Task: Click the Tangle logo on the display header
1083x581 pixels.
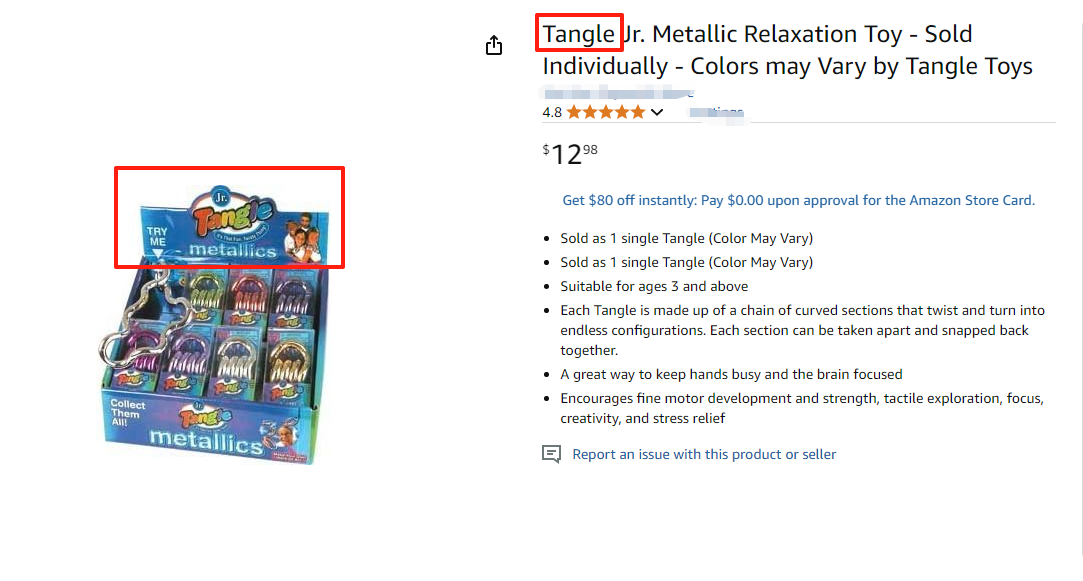Action: coord(235,212)
